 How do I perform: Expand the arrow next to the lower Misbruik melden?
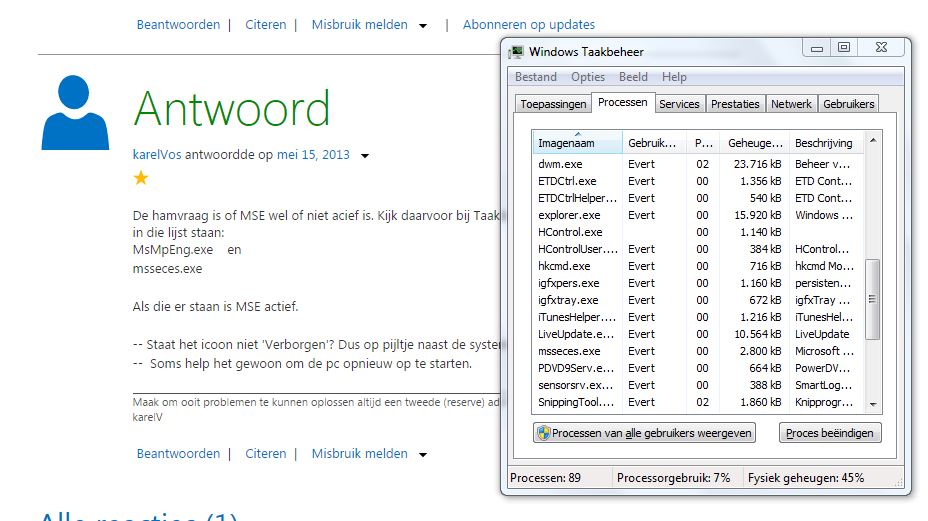[423, 455]
